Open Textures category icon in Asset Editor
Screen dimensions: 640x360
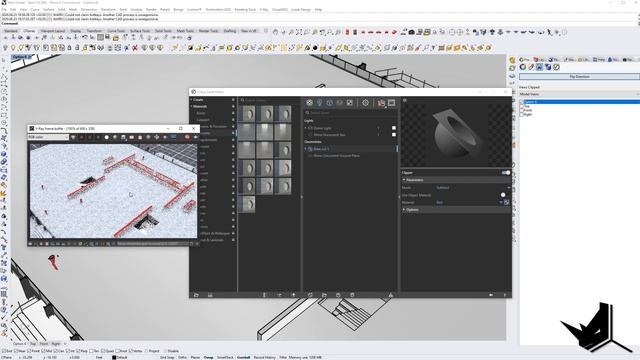[350, 103]
